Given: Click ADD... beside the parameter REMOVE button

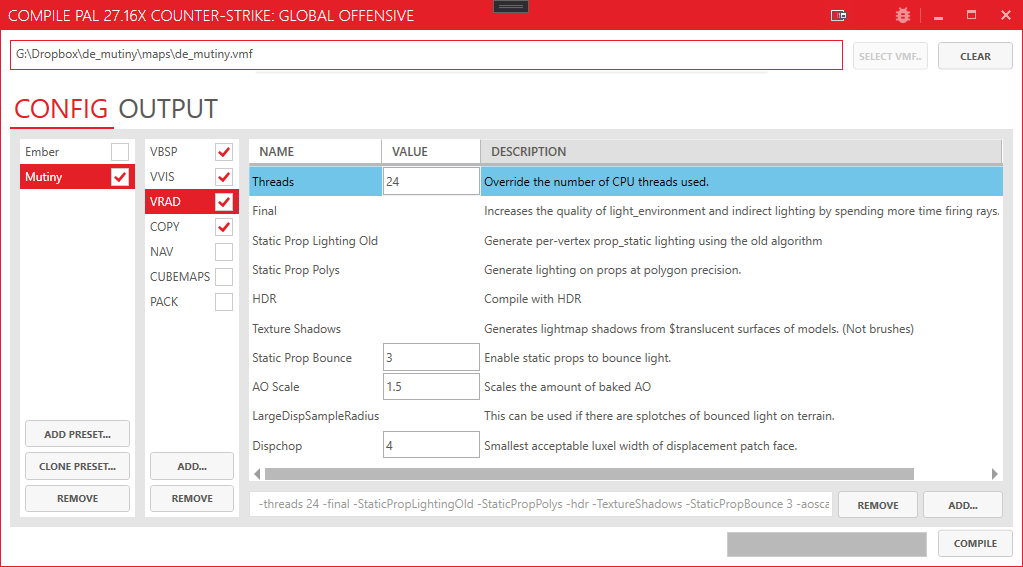Looking at the screenshot, I should pyautogui.click(x=963, y=505).
